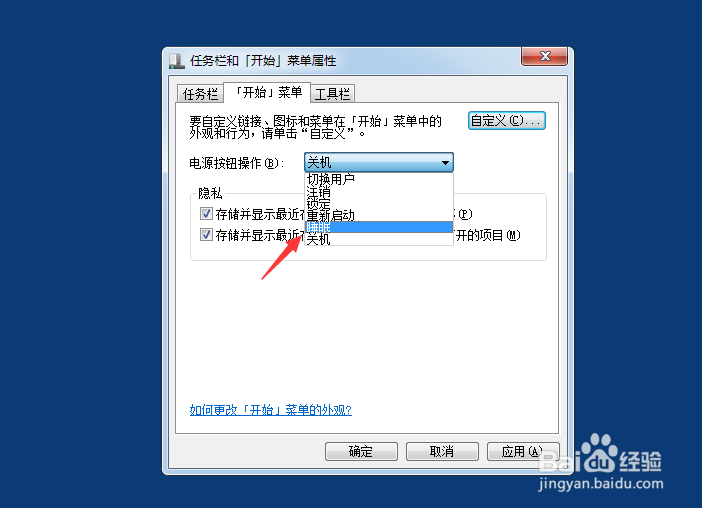The height and width of the screenshot is (508, 702).
Task: Select the 「开始」菜单 tab
Action: pos(267,93)
